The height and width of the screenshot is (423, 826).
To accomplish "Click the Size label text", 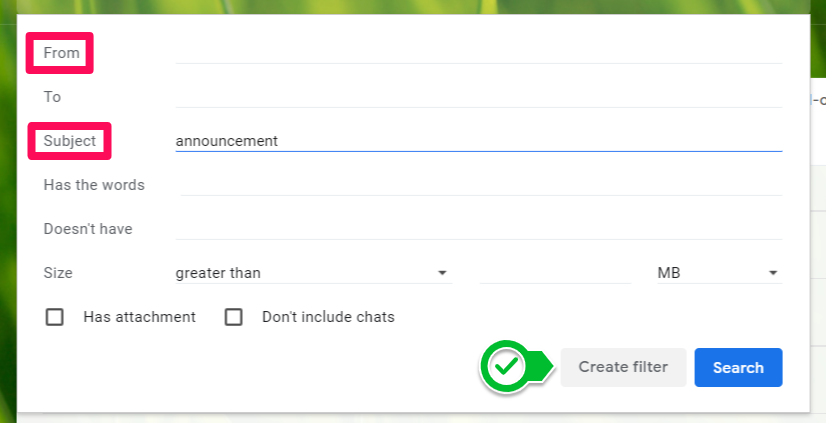I will [58, 273].
